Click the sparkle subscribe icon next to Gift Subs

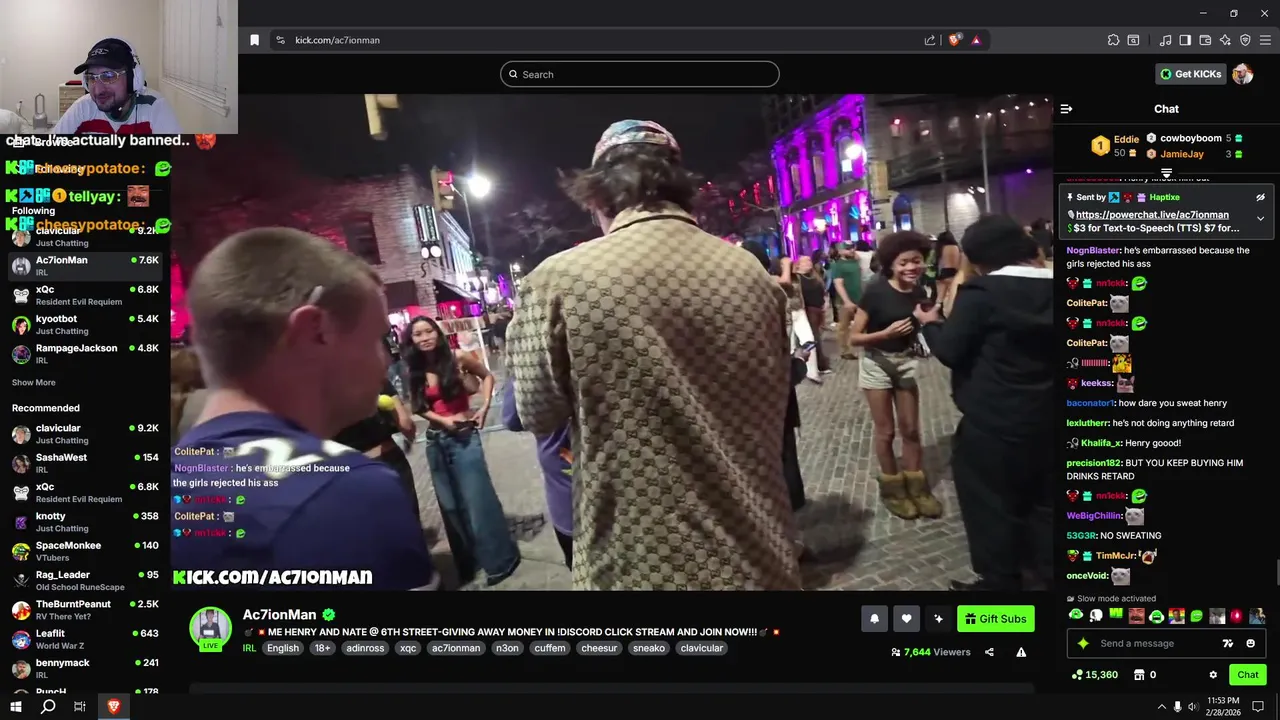[938, 619]
